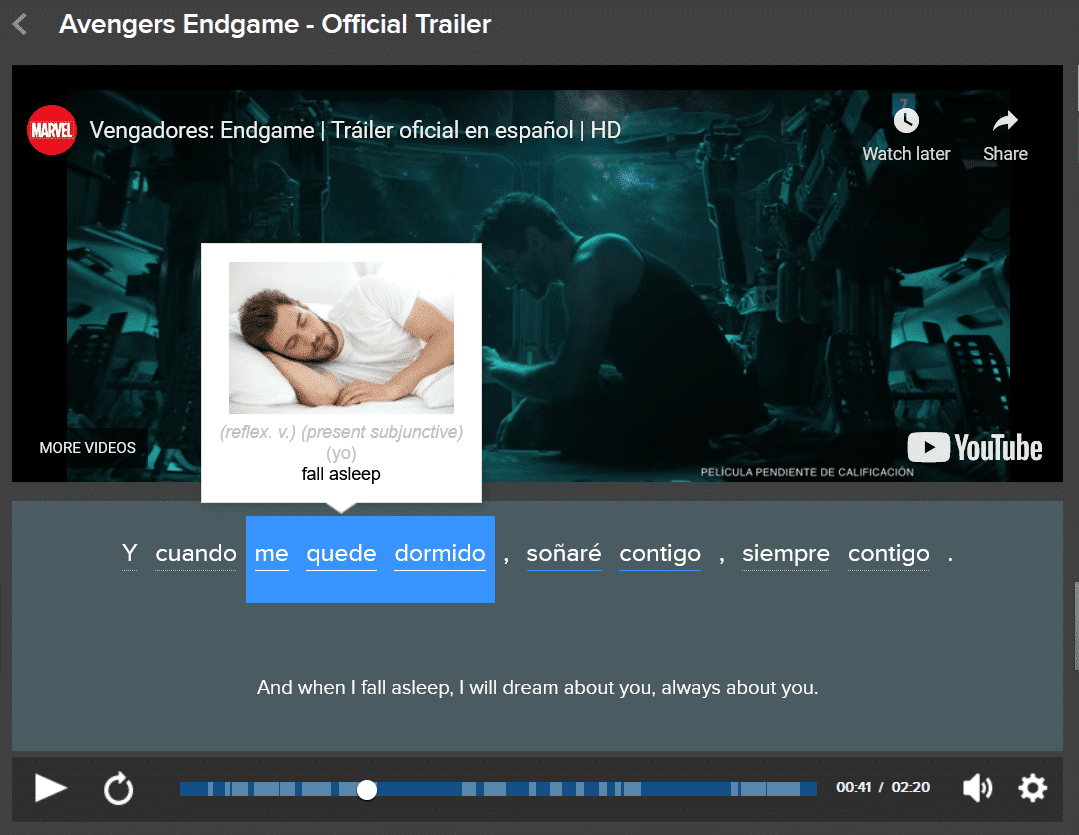Play the video with the play button
Screen dimensions: 1079x835
pos(50,788)
